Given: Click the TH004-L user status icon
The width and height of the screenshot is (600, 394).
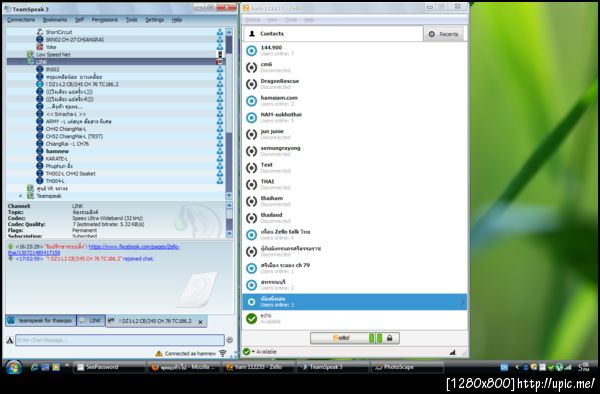Looking at the screenshot, I should [39, 181].
